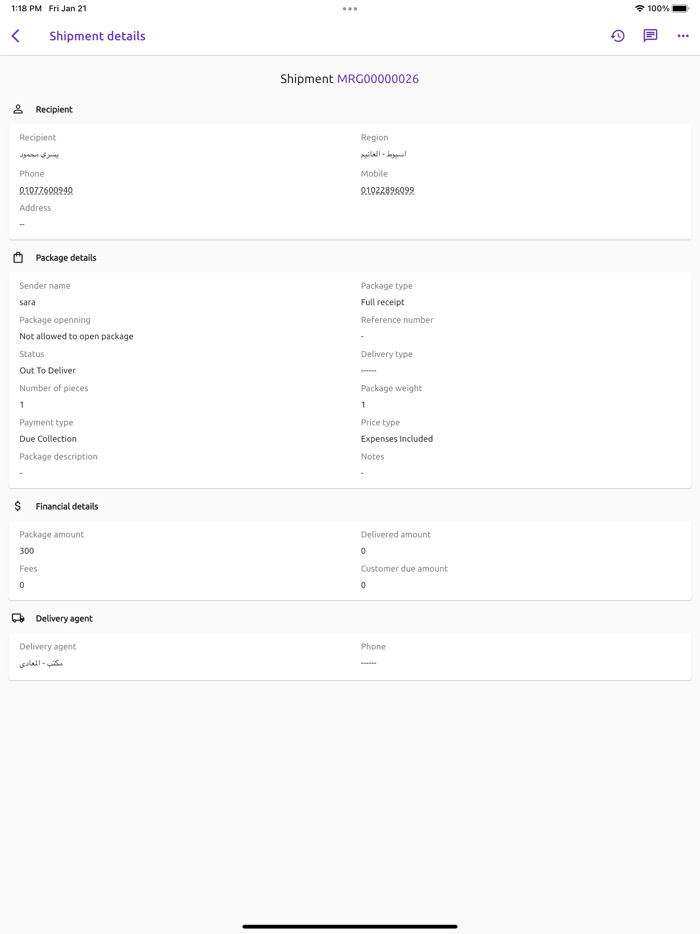Tap the battery indicator in status bar
Image resolution: width=700 pixels, height=934 pixels.
pos(680,9)
